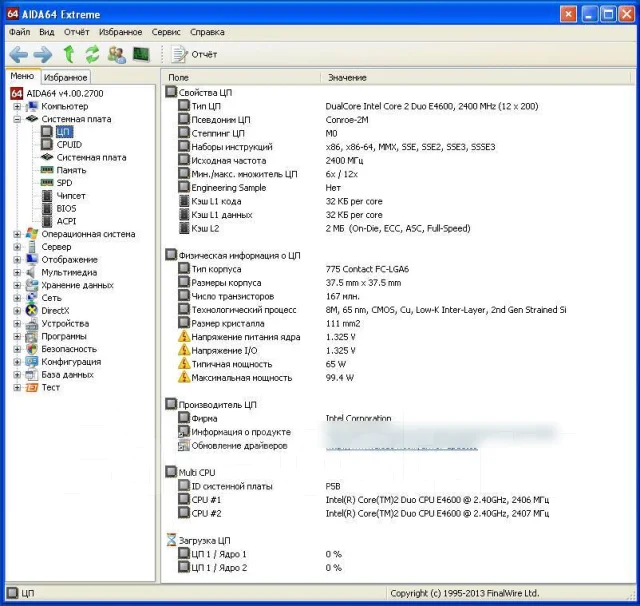Expand the Операционная система node
640x606 pixels.
(17, 234)
